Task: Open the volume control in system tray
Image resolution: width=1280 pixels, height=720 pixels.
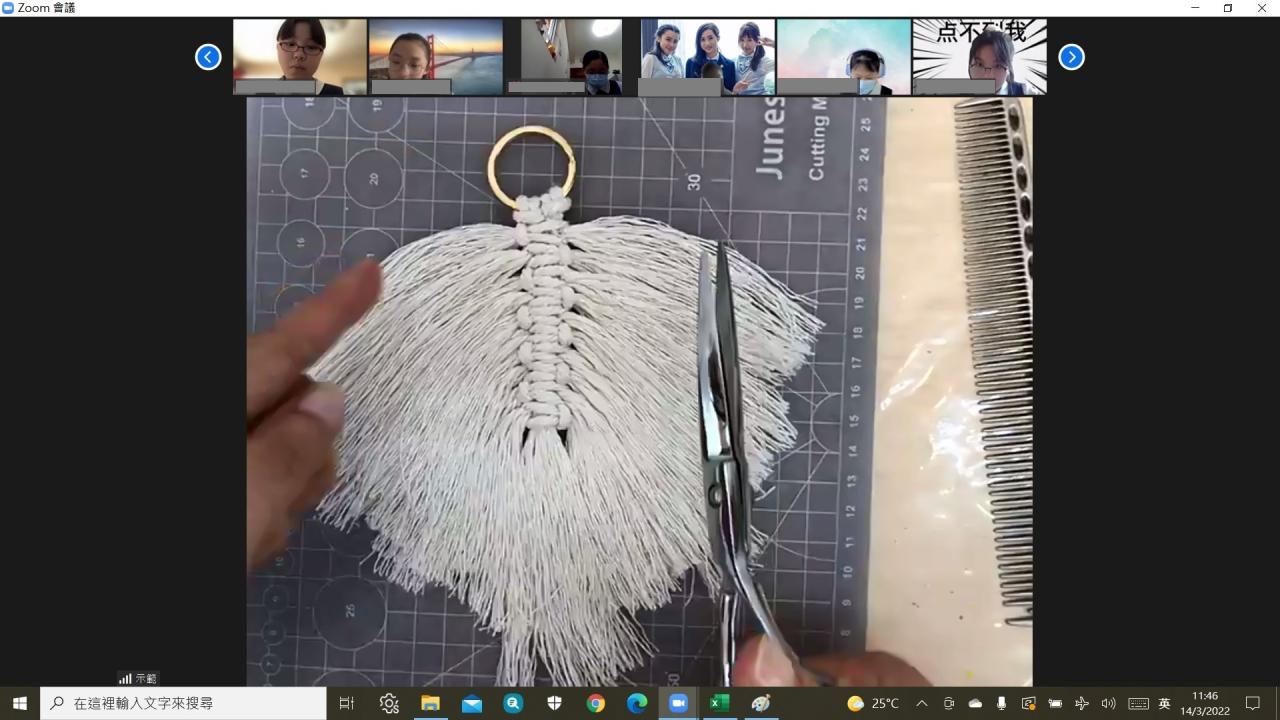Action: pyautogui.click(x=1108, y=703)
